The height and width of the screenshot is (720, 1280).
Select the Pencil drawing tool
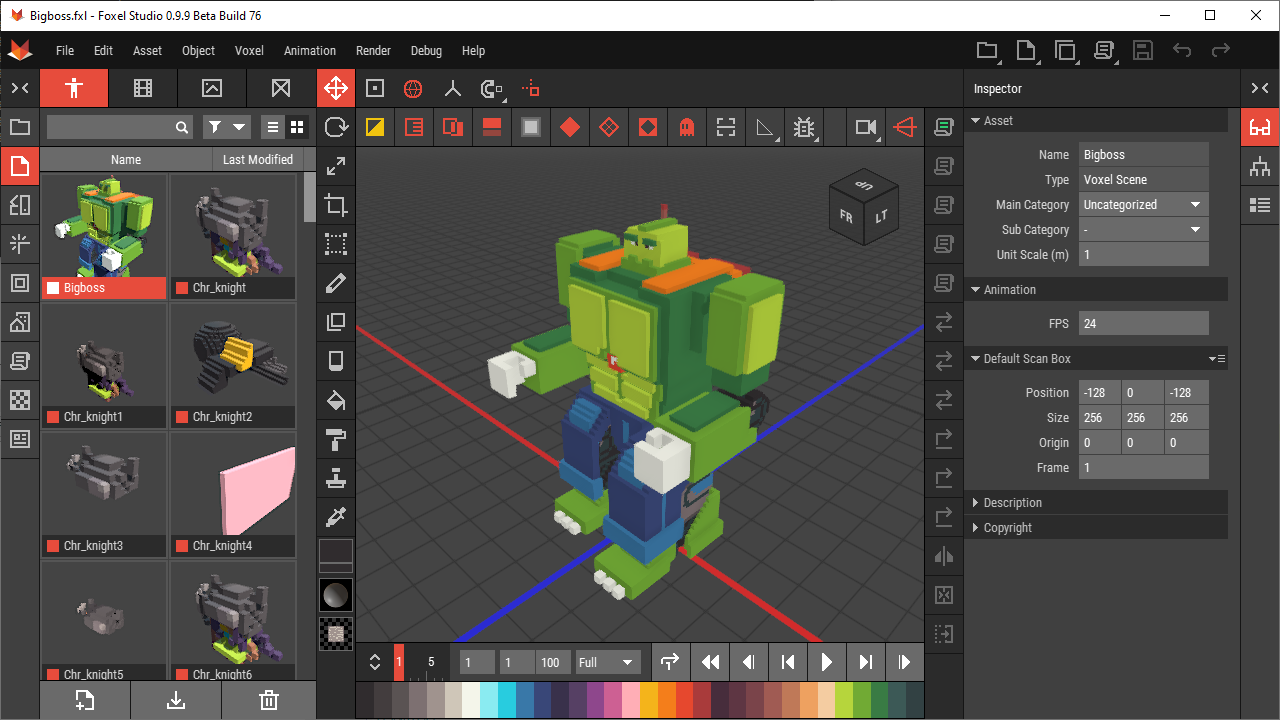[335, 283]
